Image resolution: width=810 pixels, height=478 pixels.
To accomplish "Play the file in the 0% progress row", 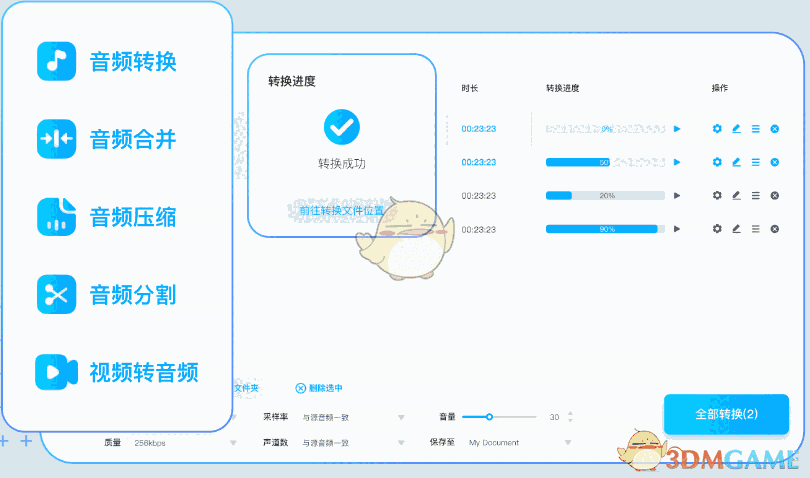I will coord(677,129).
